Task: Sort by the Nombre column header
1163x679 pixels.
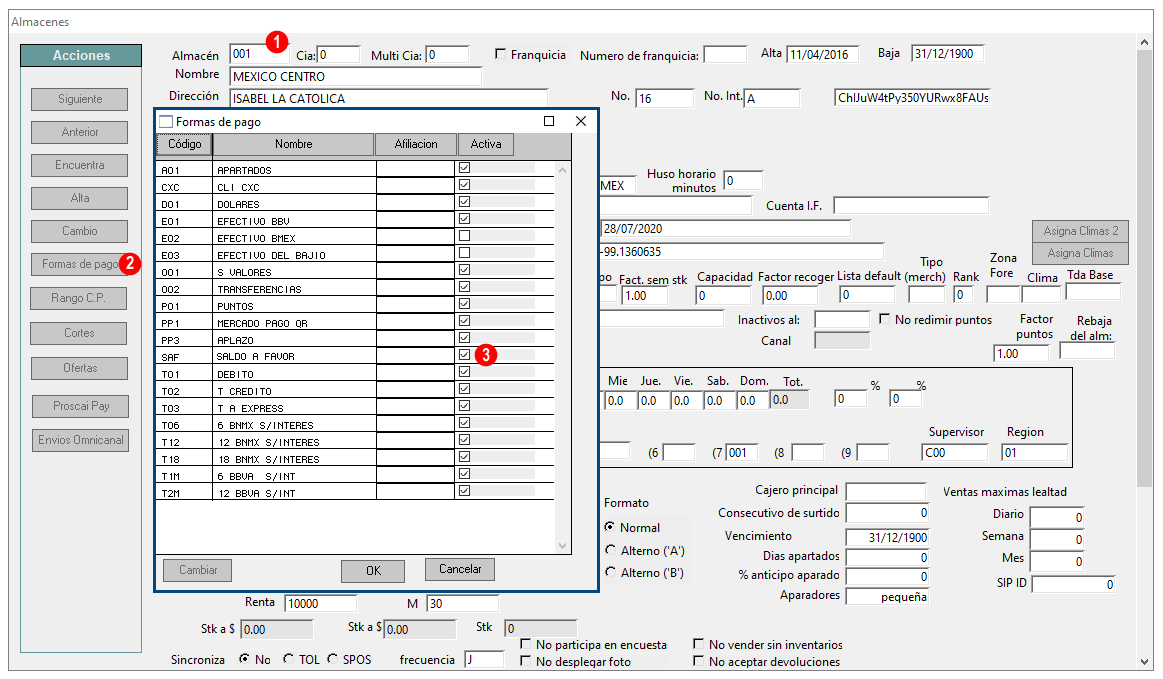Action: click(294, 144)
